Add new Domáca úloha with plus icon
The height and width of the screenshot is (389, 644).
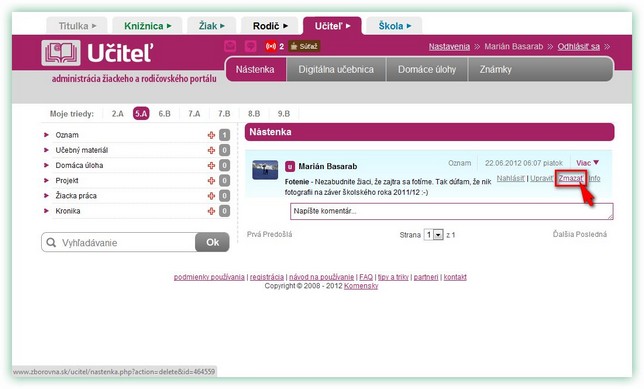[211, 166]
